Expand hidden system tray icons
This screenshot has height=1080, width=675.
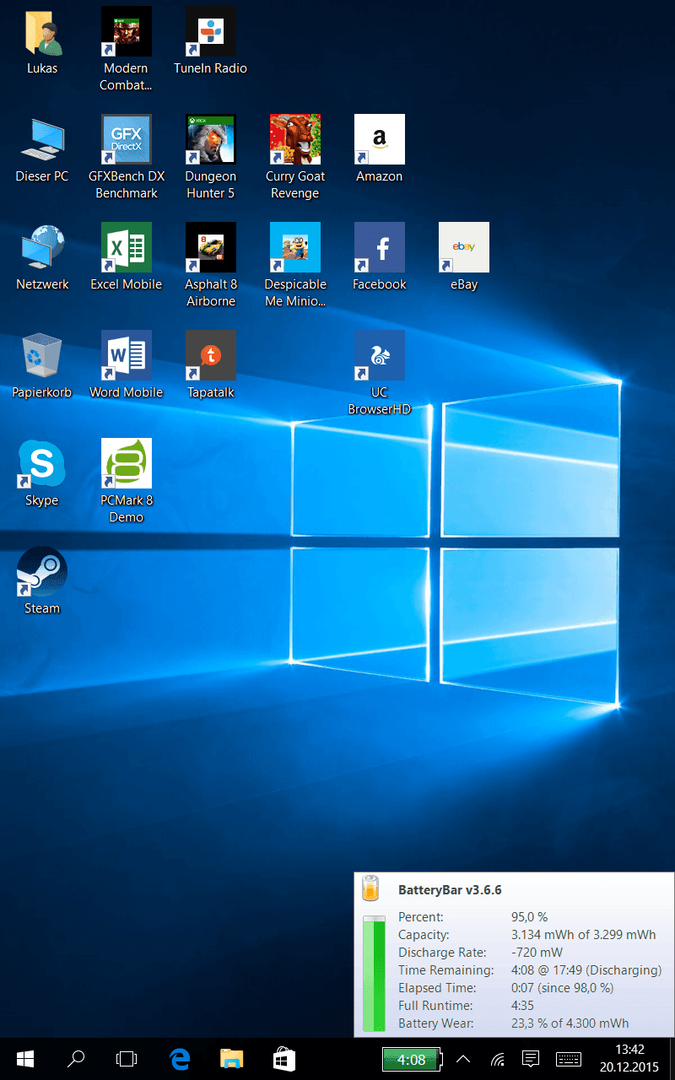click(x=464, y=1059)
